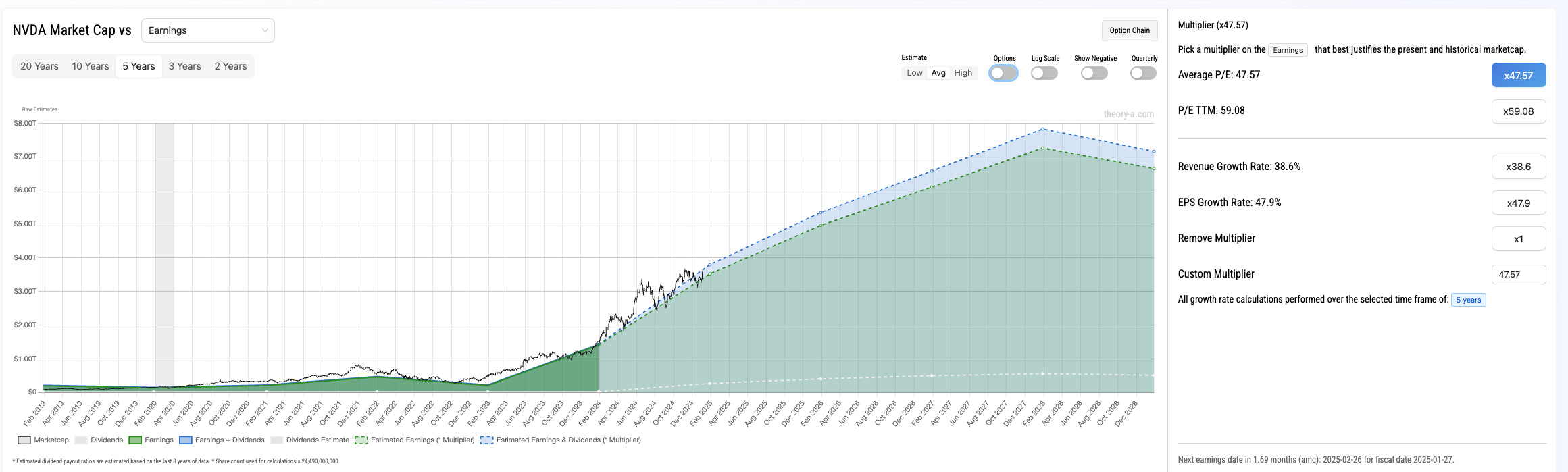Click the Raw Estimates label
Screen dimensions: 1568x472
coord(40,109)
